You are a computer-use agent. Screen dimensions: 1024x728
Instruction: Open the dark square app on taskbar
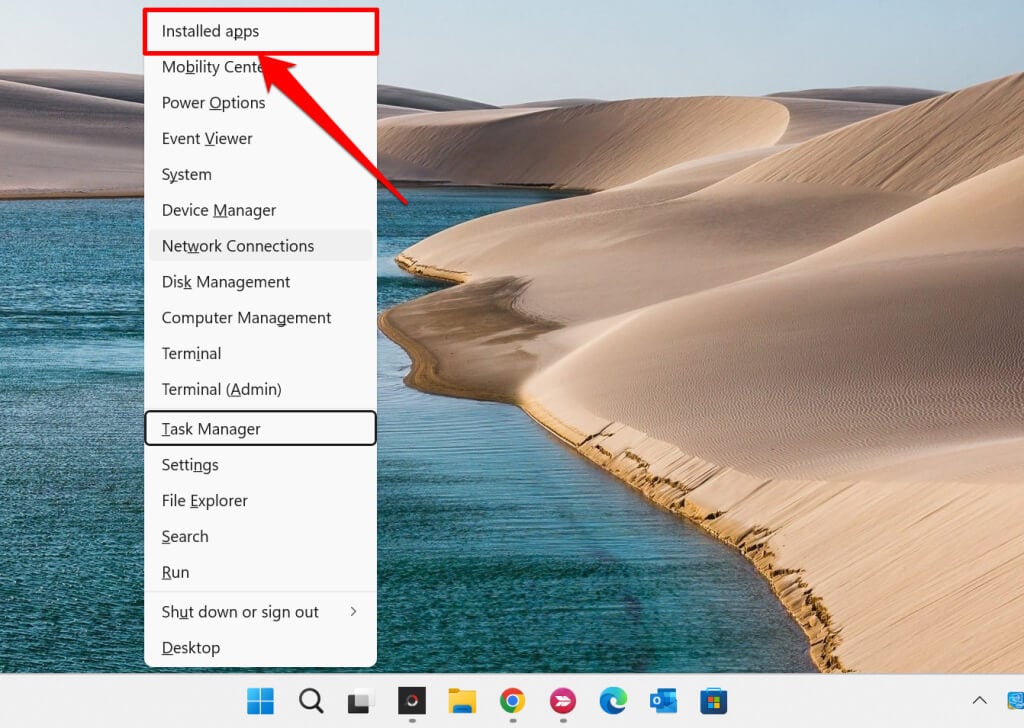point(411,701)
